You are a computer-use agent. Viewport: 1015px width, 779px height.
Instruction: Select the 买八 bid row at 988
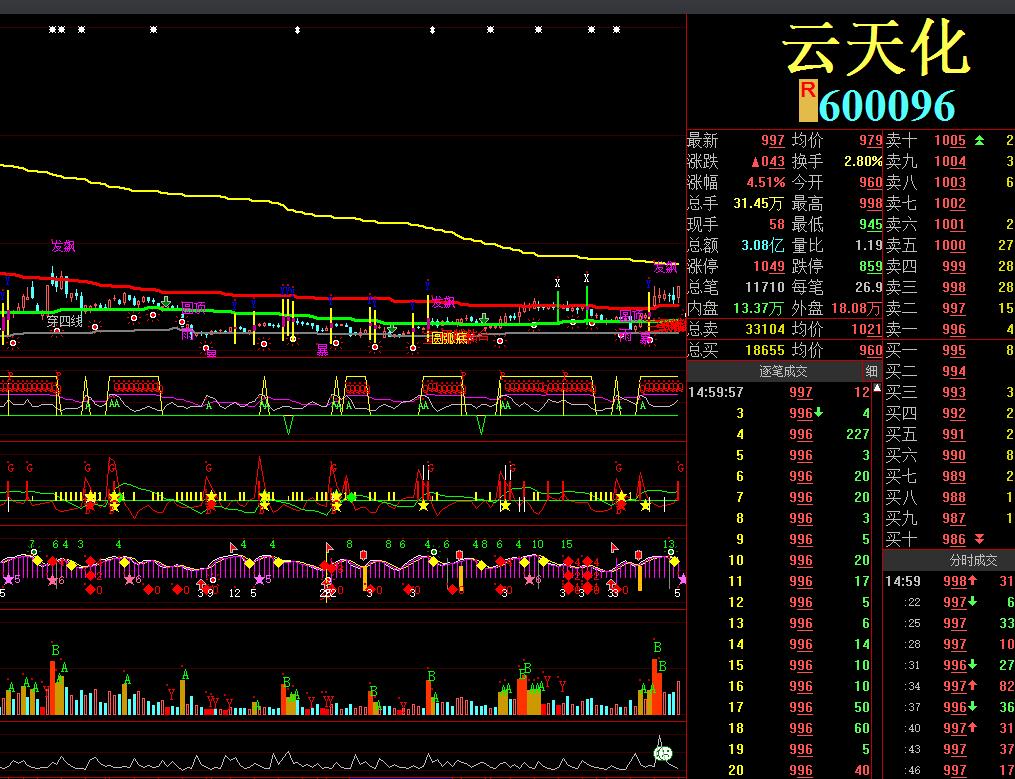pyautogui.click(x=950, y=497)
